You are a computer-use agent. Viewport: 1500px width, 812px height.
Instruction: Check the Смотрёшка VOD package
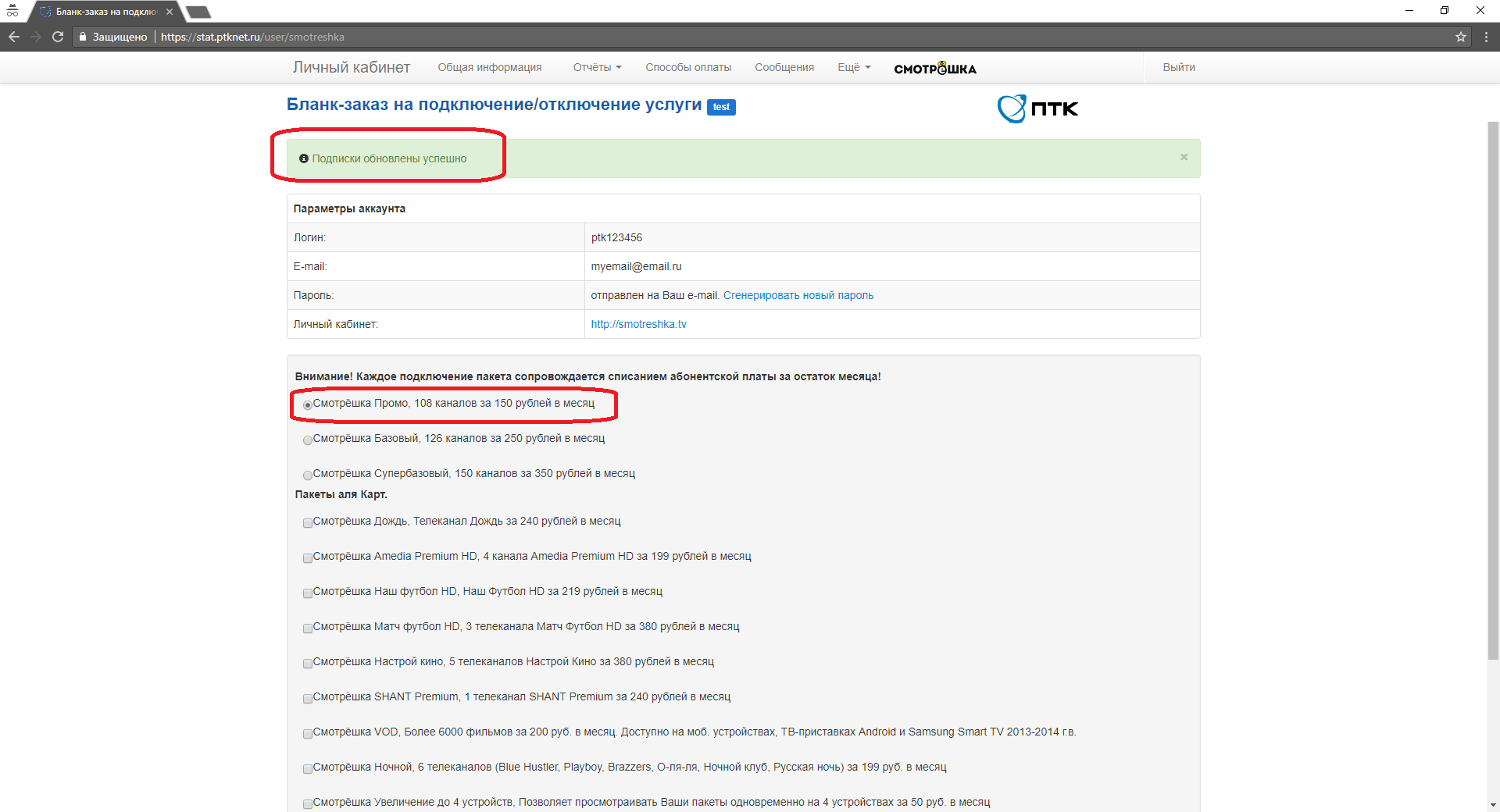tap(308, 733)
